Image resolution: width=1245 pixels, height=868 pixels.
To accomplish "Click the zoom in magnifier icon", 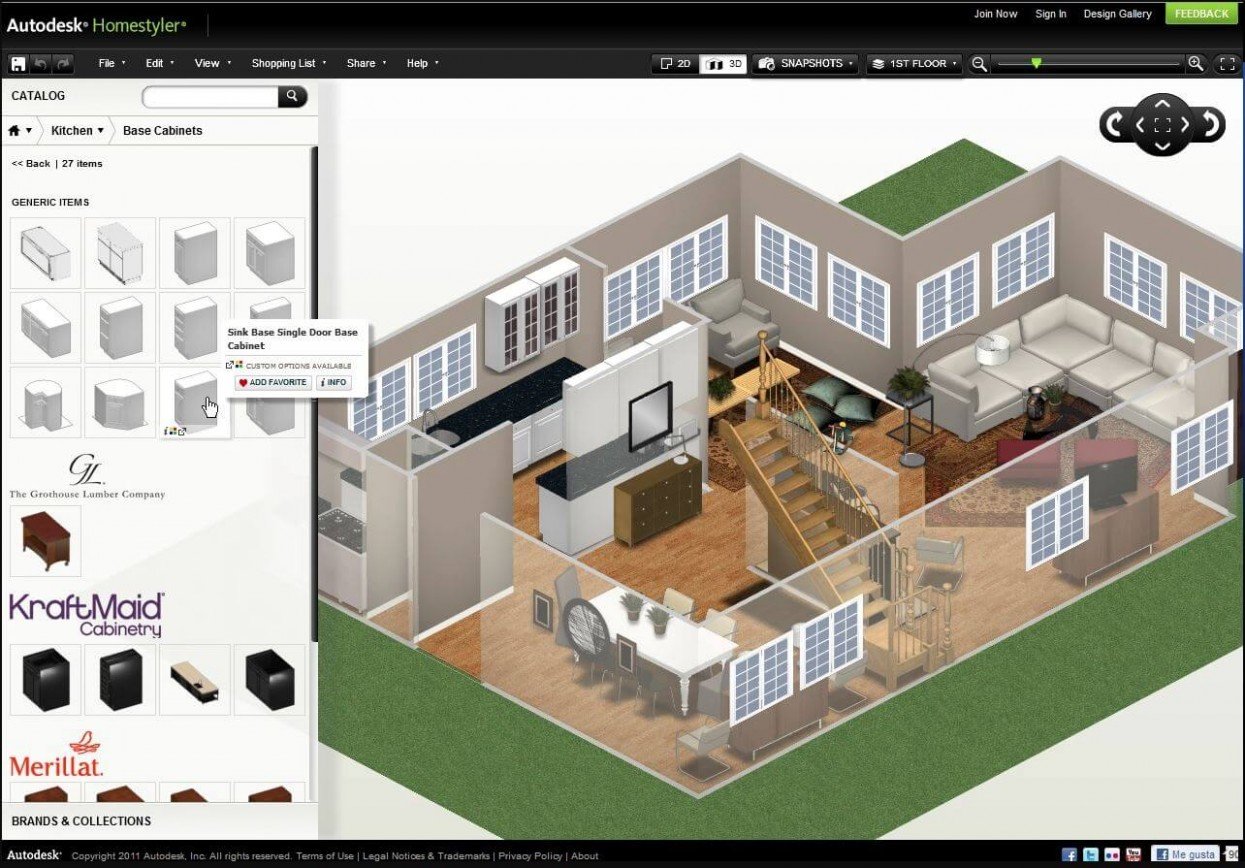I will 1196,63.
